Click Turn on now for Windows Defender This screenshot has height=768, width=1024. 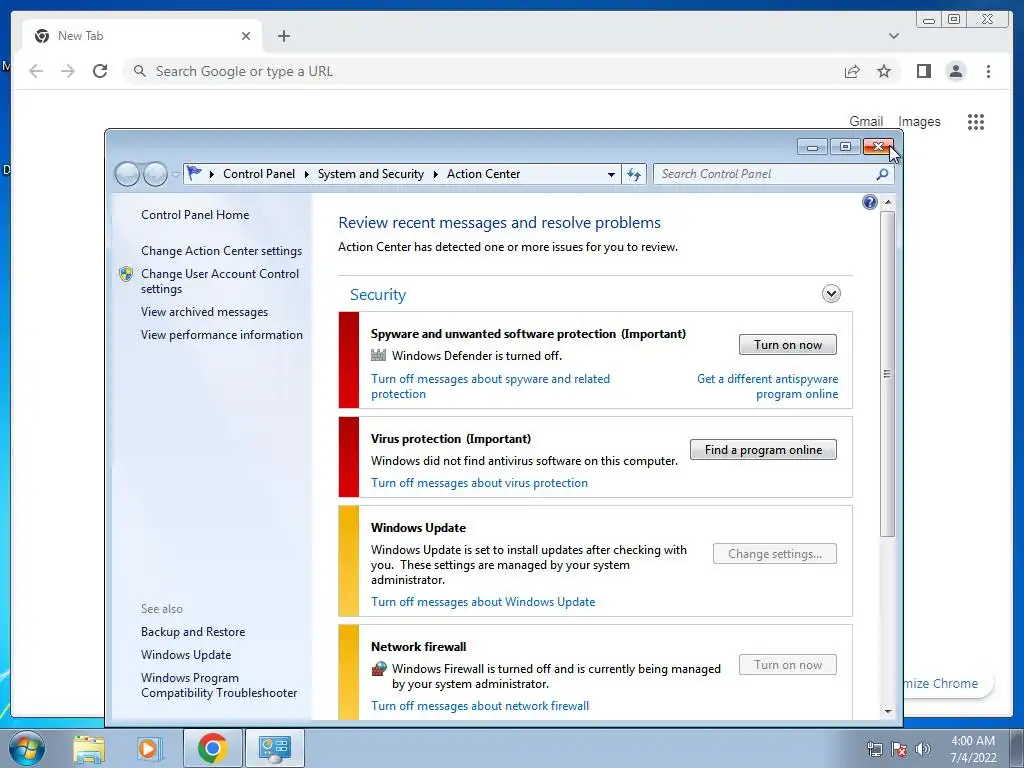[788, 345]
